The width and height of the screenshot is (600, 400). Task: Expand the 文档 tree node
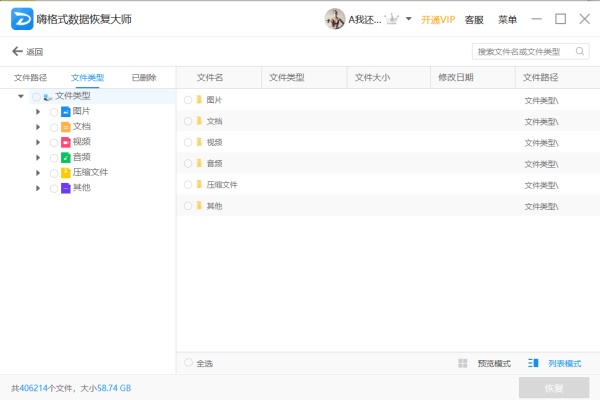38,127
